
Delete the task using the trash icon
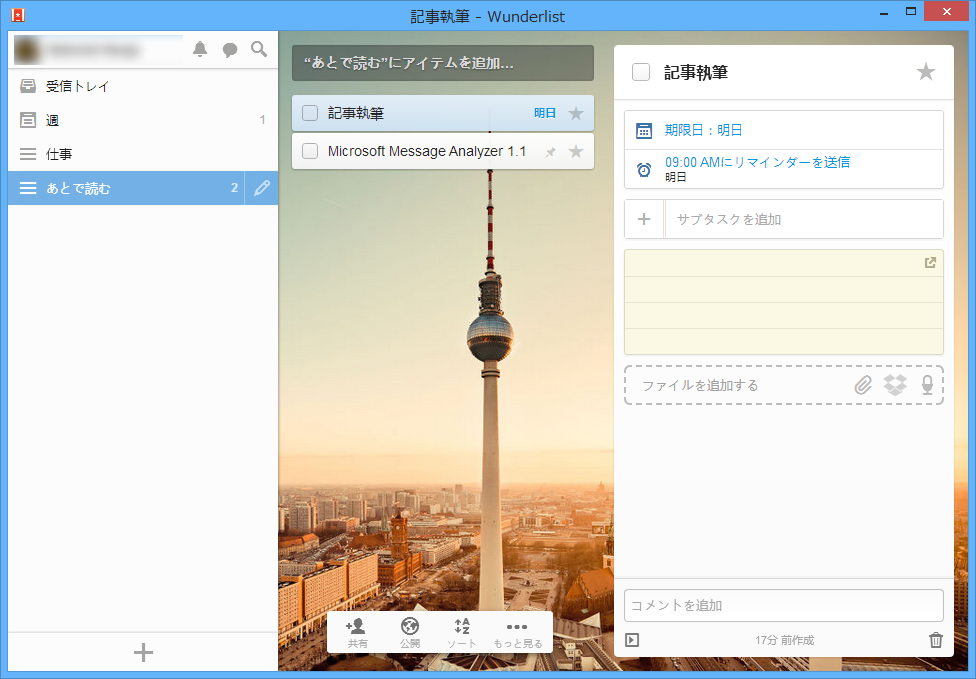[936, 640]
